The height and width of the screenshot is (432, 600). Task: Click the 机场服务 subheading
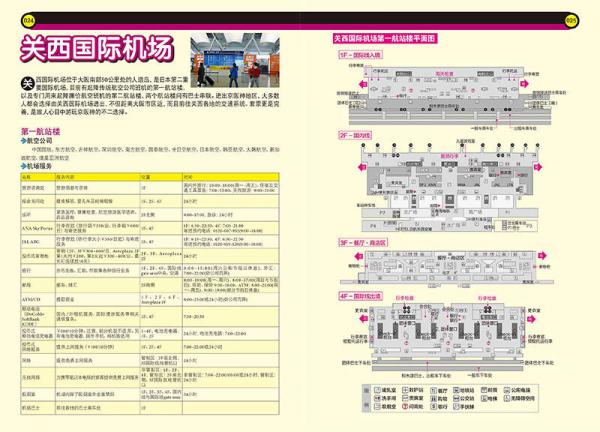coord(39,166)
